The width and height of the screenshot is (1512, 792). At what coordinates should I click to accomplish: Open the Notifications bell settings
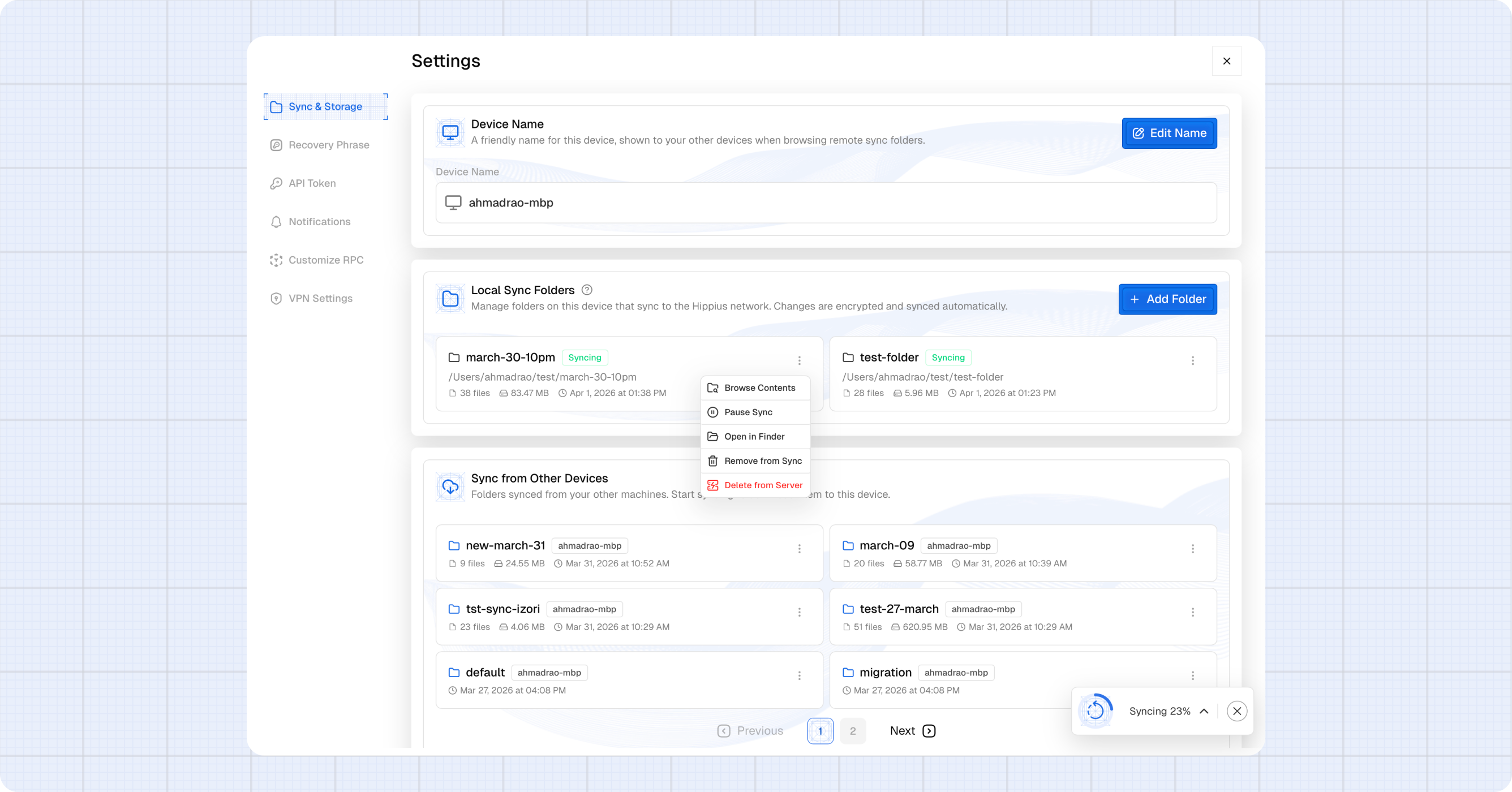point(319,222)
